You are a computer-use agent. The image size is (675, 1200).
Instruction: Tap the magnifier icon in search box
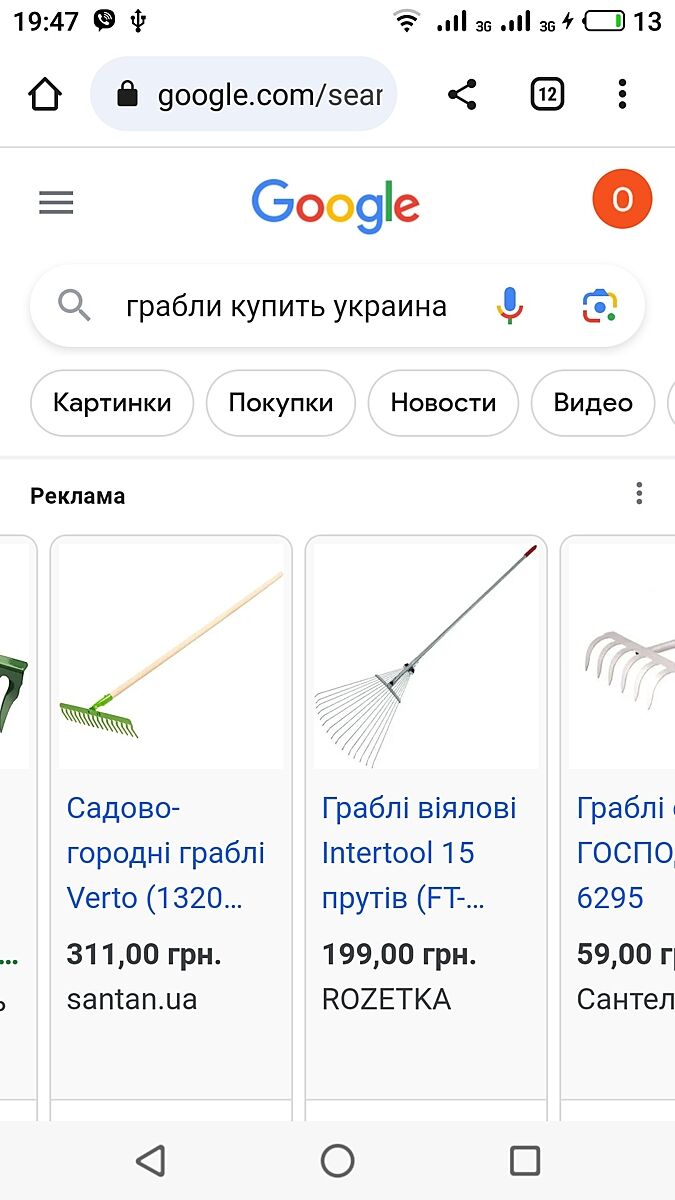(75, 305)
